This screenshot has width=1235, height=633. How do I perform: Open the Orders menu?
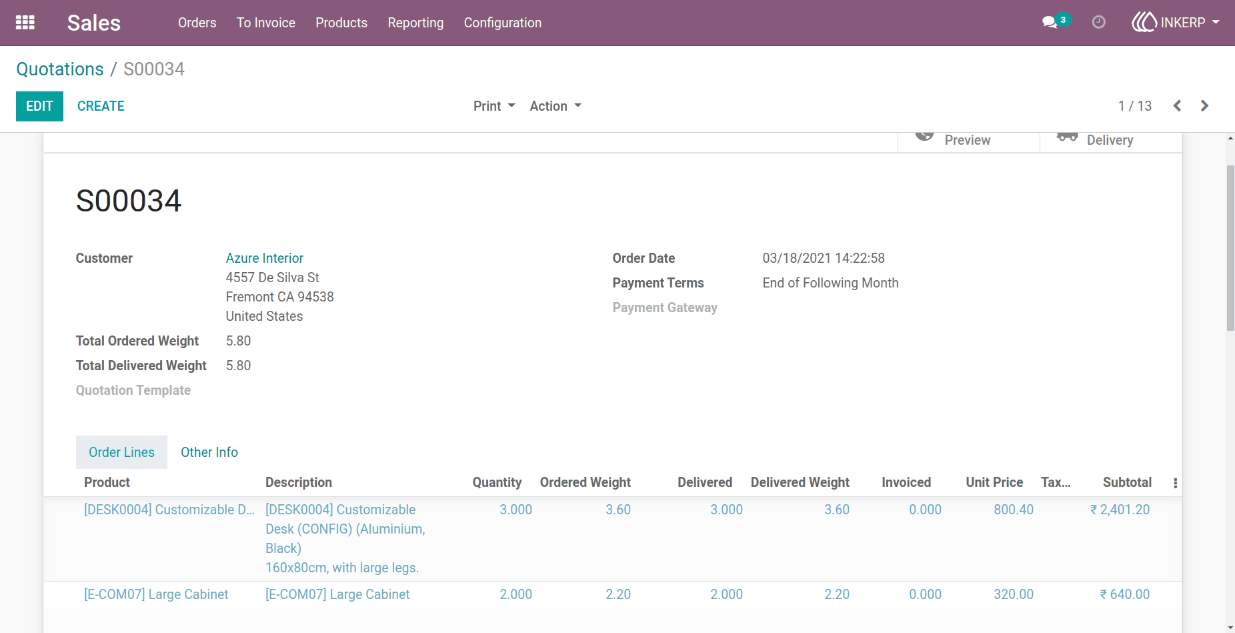point(197,22)
